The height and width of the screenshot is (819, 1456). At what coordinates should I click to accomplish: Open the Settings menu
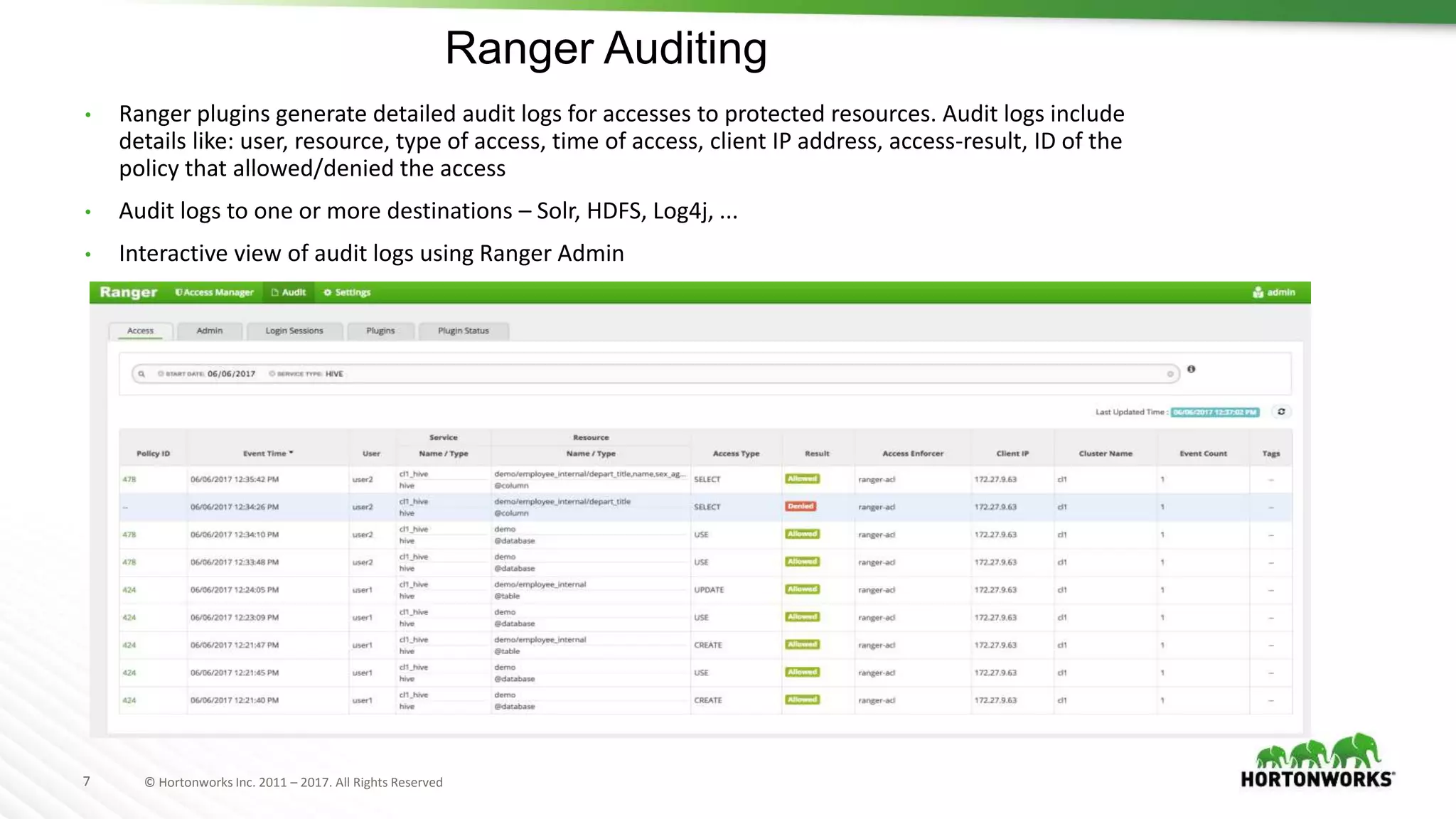coord(347,292)
